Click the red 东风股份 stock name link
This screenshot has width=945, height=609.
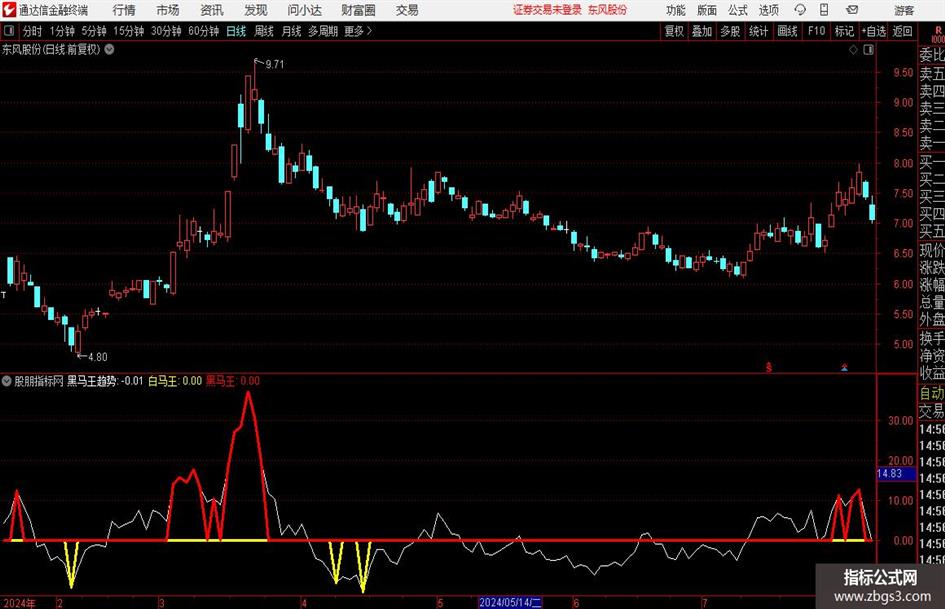[x=608, y=10]
